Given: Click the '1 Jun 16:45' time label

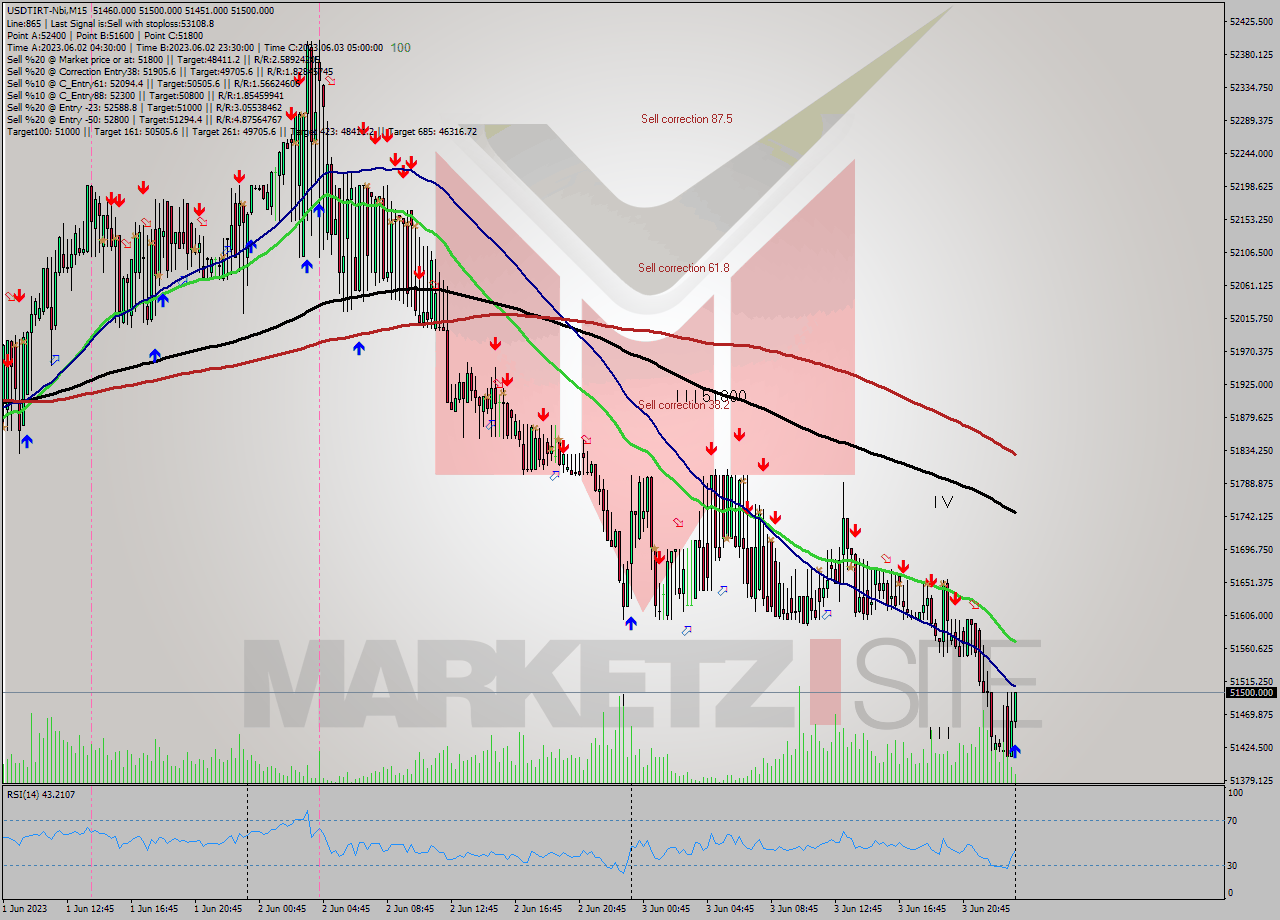Looking at the screenshot, I should click(154, 909).
